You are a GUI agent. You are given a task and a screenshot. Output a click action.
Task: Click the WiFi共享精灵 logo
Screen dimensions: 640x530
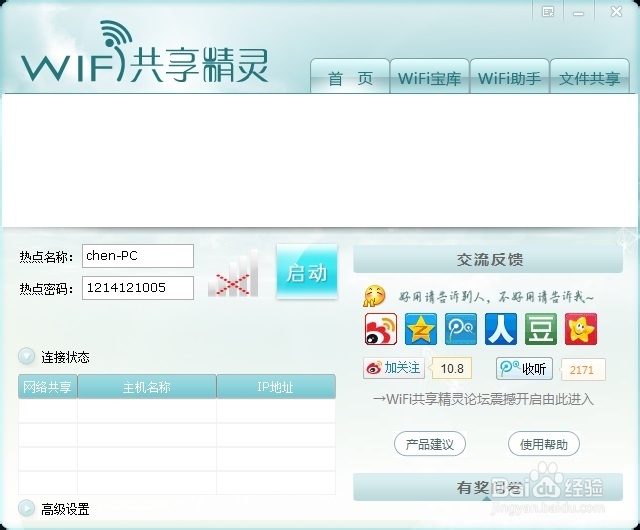pyautogui.click(x=145, y=52)
